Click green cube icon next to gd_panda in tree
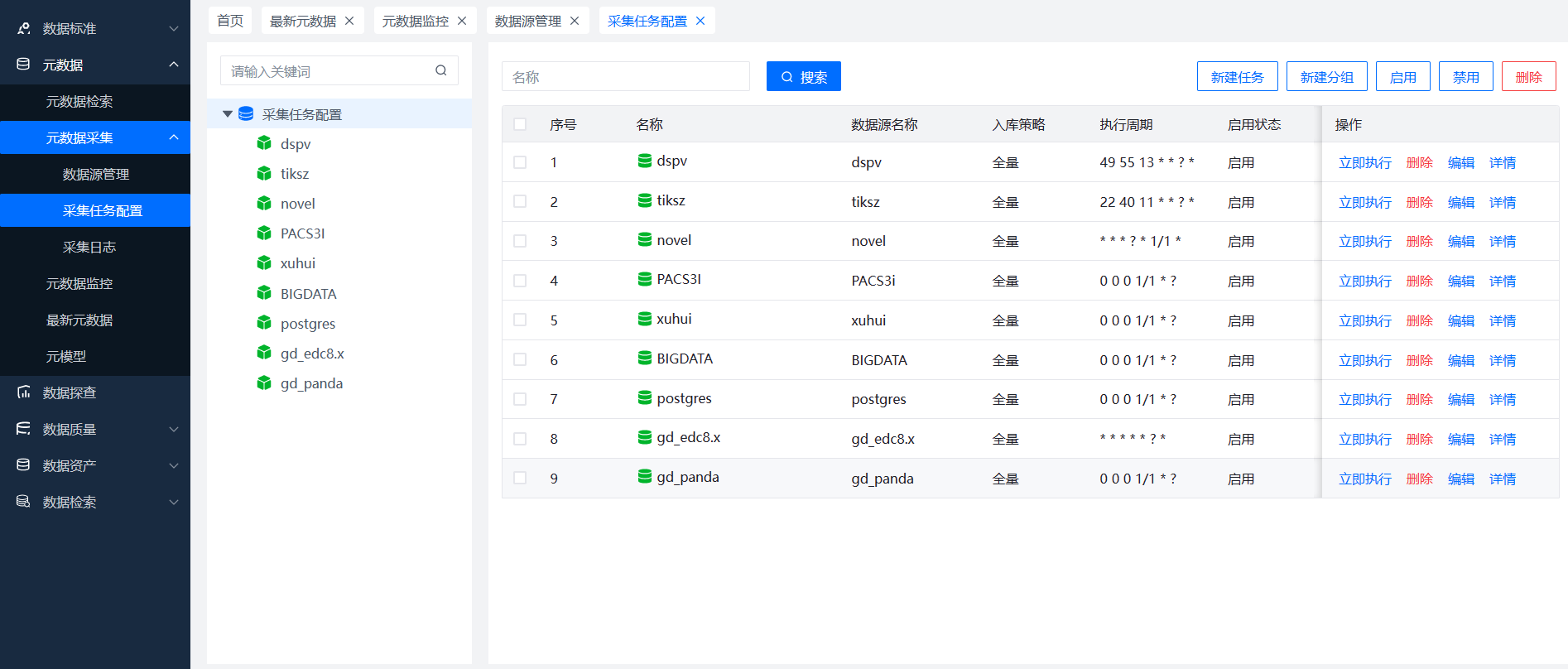The image size is (1568, 669). (x=264, y=383)
